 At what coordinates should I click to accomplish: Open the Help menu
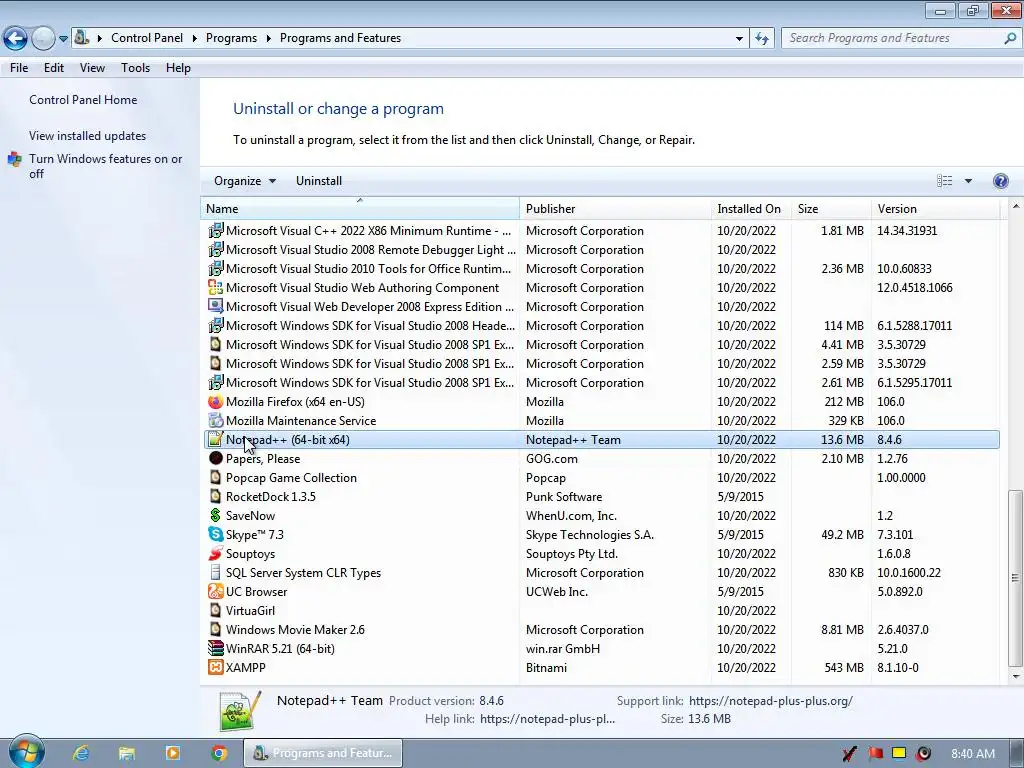point(178,68)
